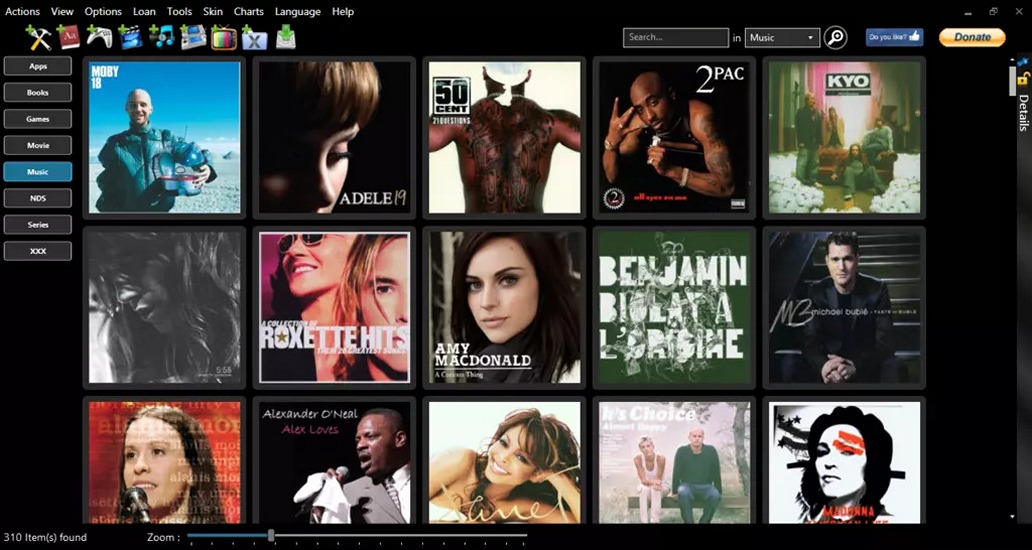This screenshot has height=550, width=1032.
Task: Select the Amy Macdonald album cover
Action: coord(505,307)
